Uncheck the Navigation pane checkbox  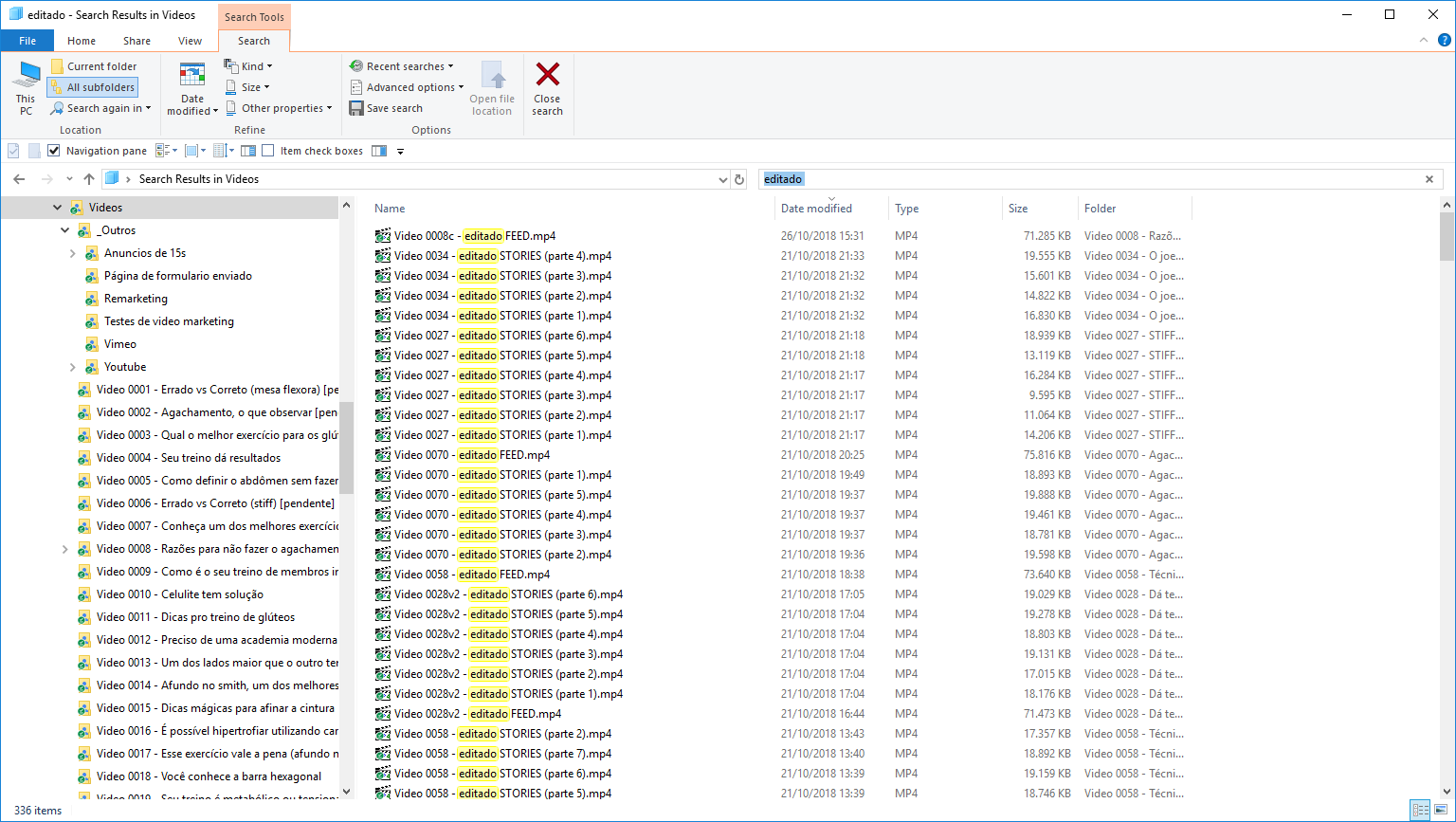click(54, 151)
